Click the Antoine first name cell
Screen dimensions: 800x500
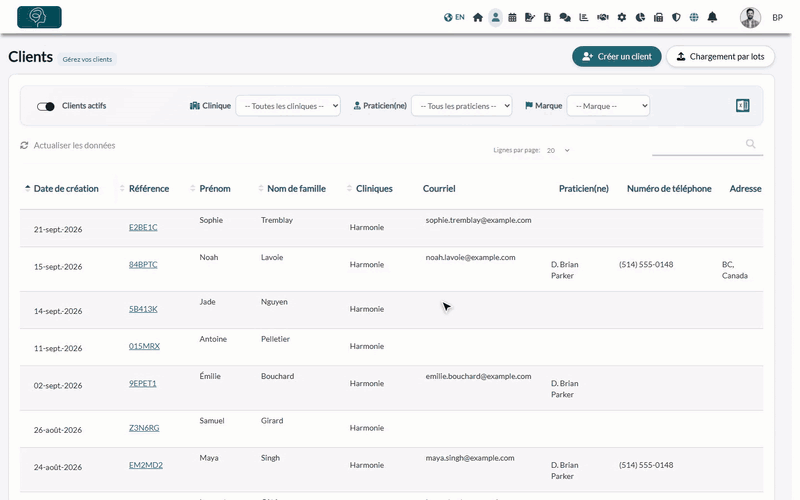click(213, 339)
